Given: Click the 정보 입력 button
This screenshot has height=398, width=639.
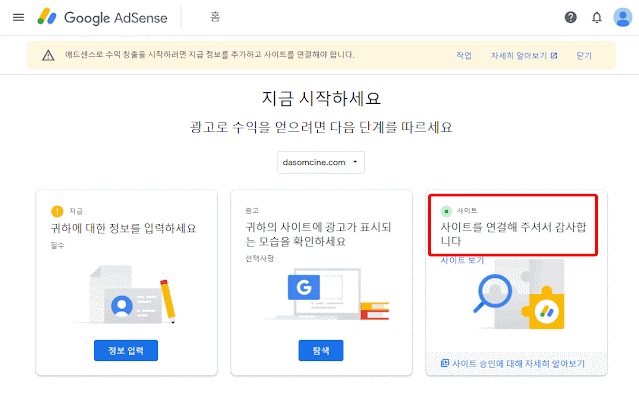Looking at the screenshot, I should [126, 350].
